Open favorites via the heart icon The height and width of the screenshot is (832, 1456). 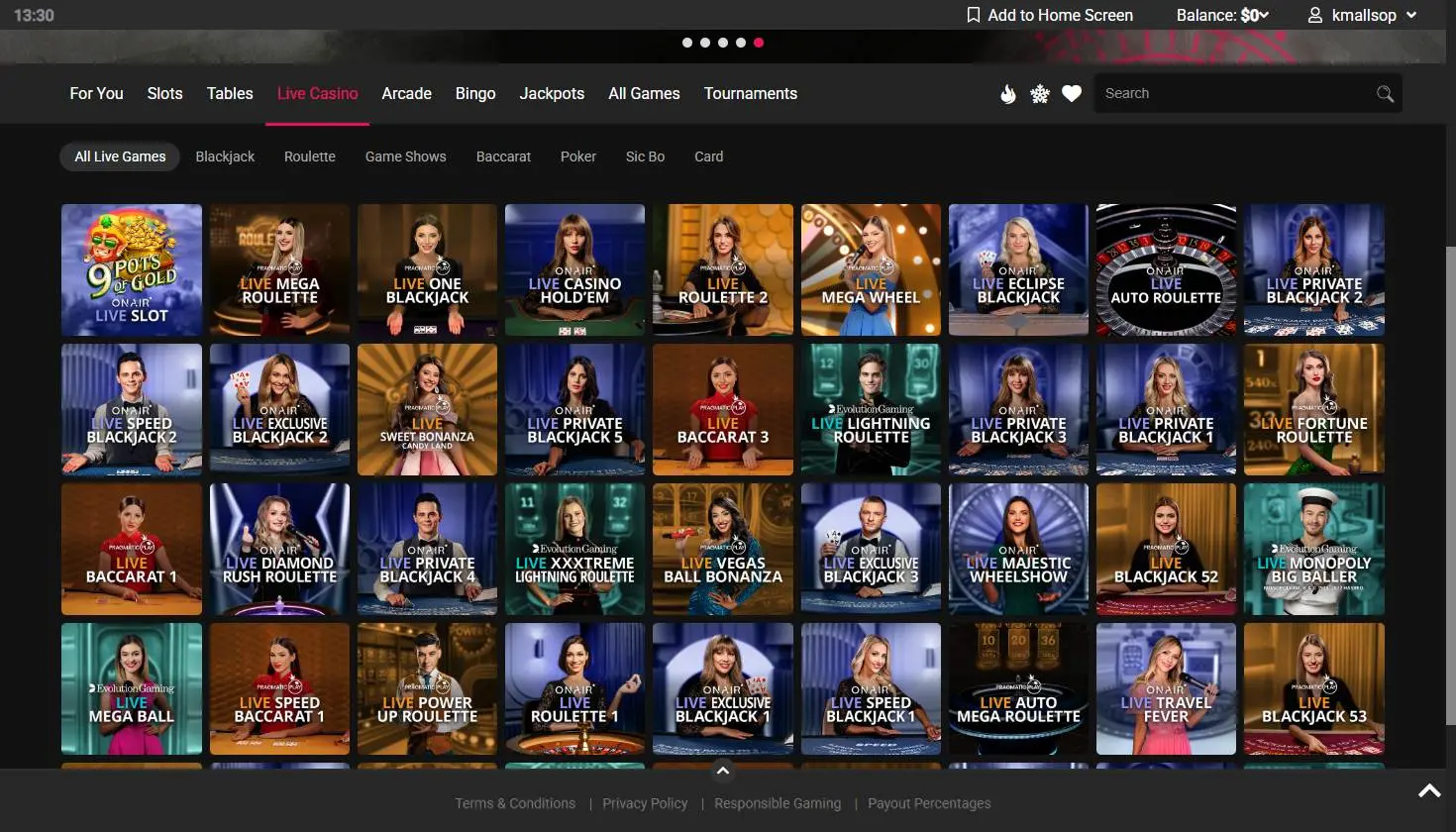[x=1071, y=93]
